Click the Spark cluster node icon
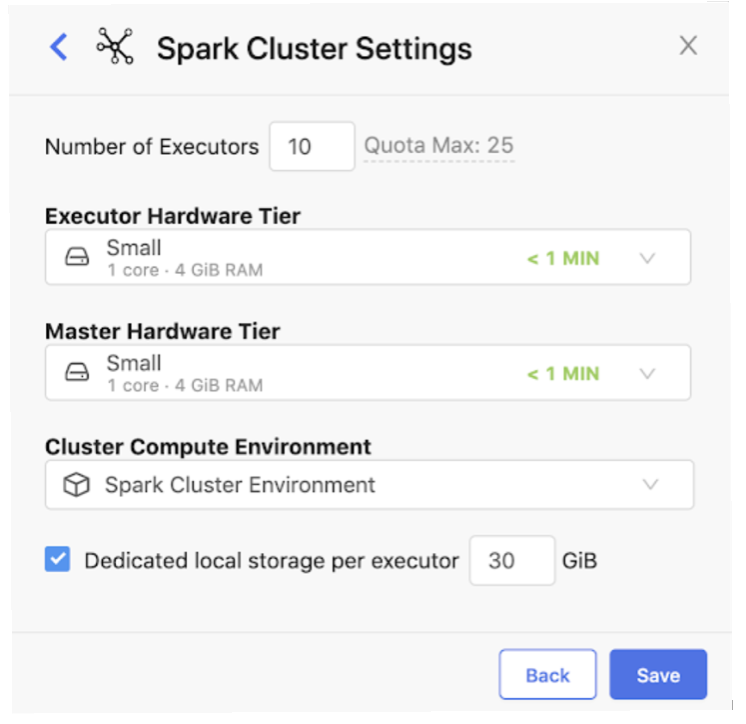The width and height of the screenshot is (746, 724). tap(114, 46)
